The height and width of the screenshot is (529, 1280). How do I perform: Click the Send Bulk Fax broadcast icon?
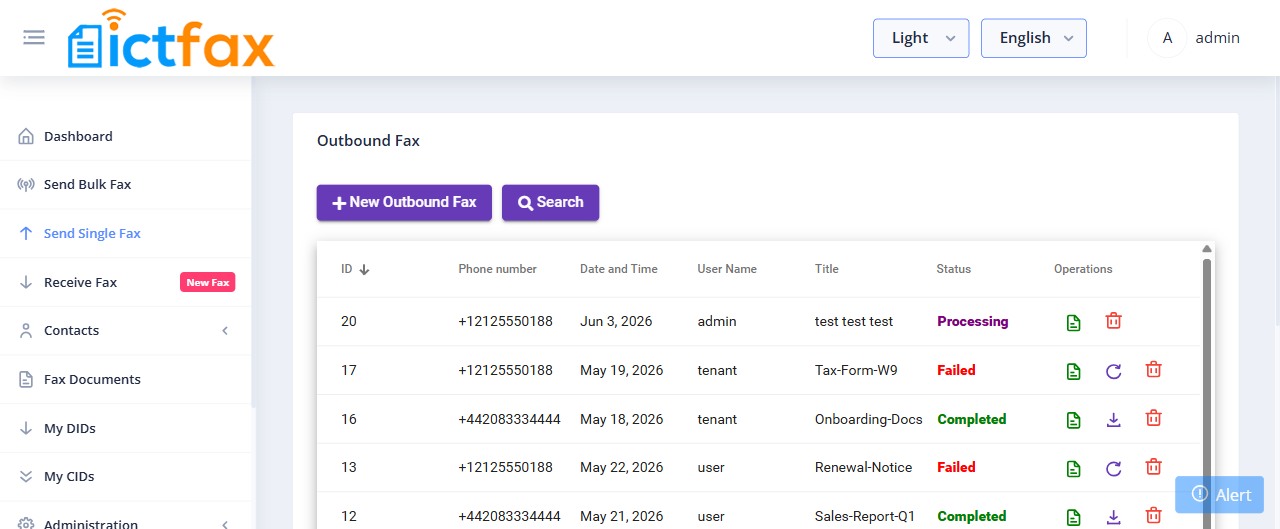(x=26, y=185)
